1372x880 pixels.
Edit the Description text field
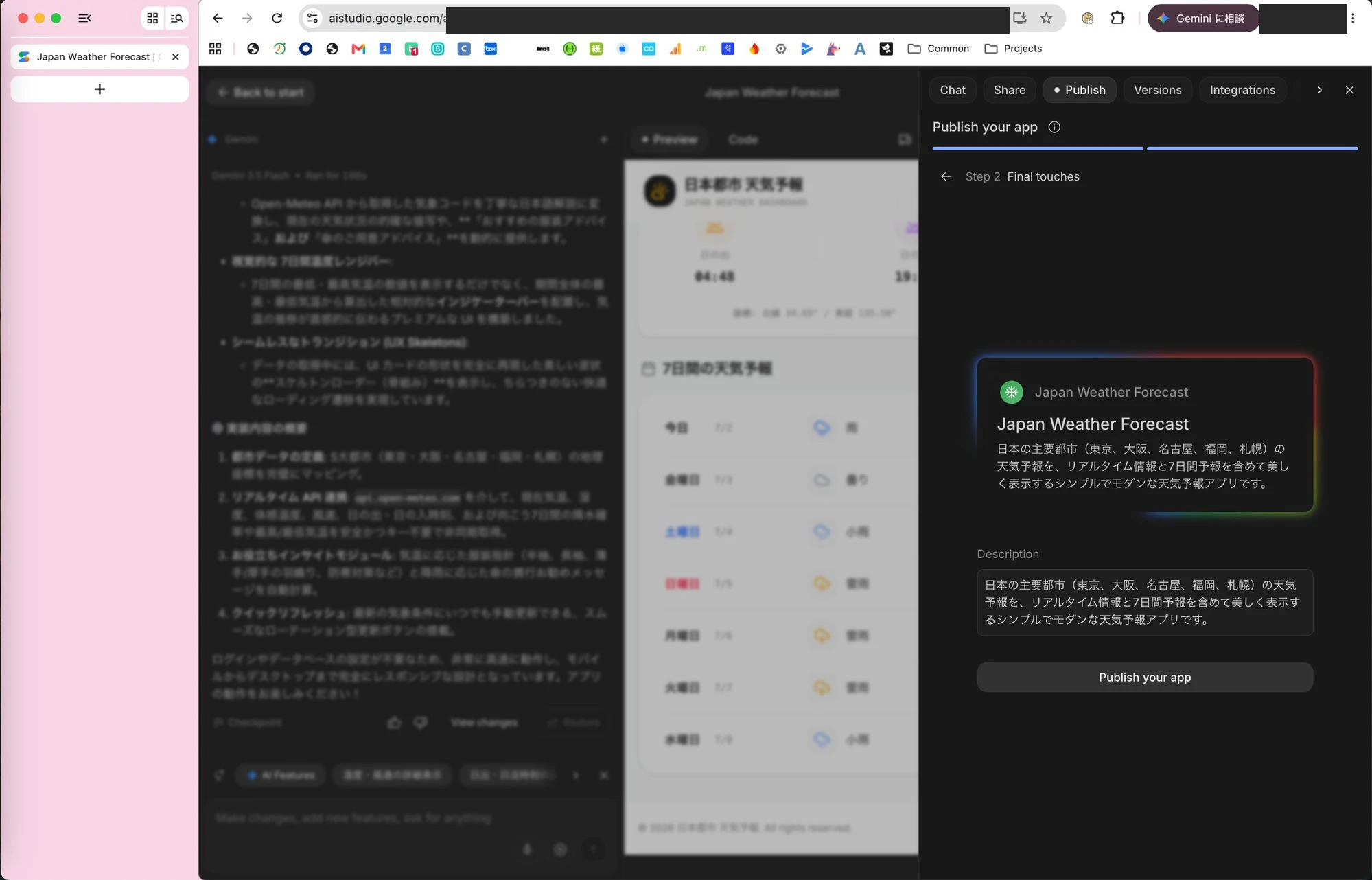tap(1144, 602)
